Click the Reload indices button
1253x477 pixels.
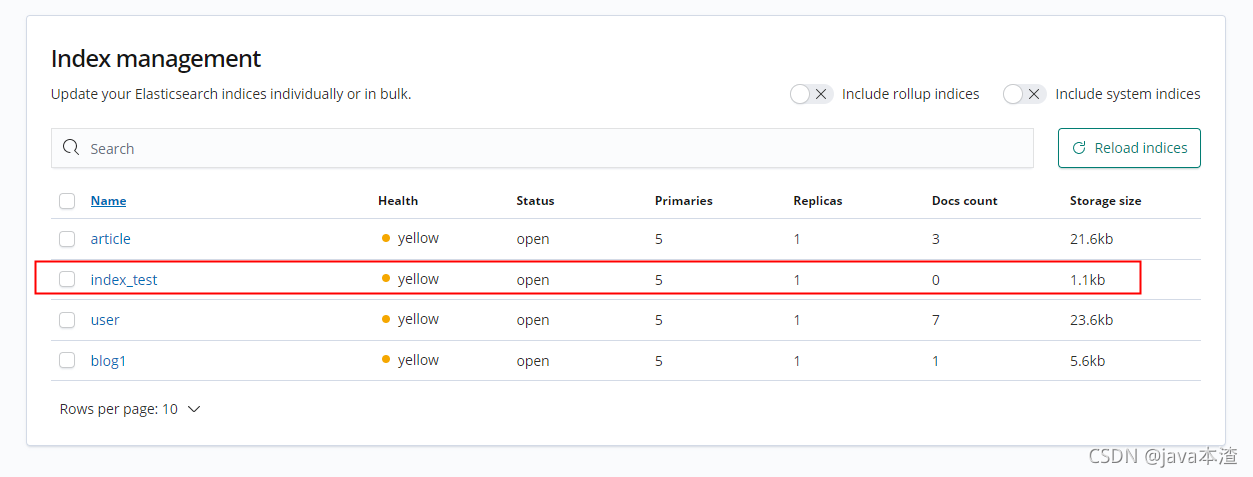tap(1129, 148)
